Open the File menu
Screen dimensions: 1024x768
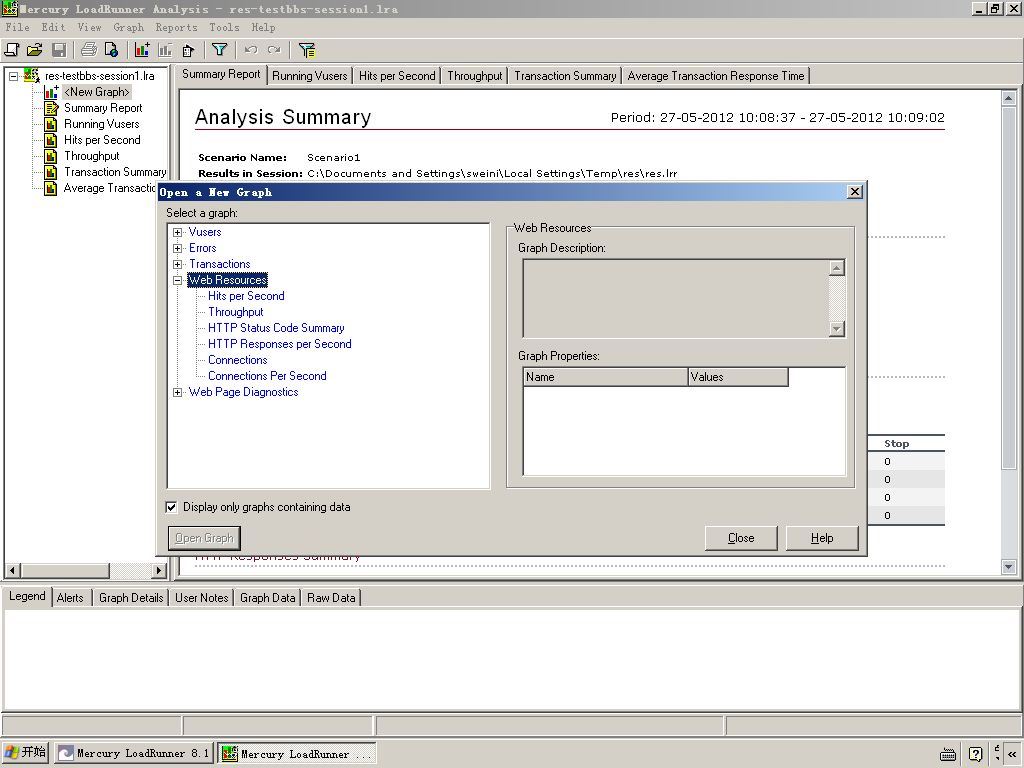coord(18,27)
